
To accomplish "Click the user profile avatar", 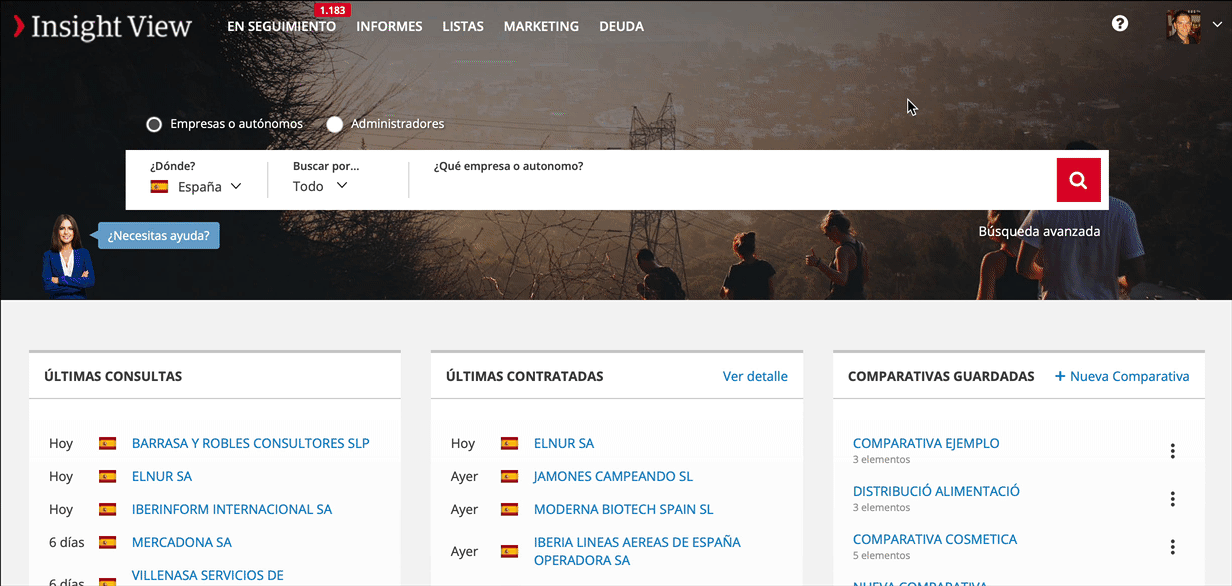I will tap(1183, 27).
